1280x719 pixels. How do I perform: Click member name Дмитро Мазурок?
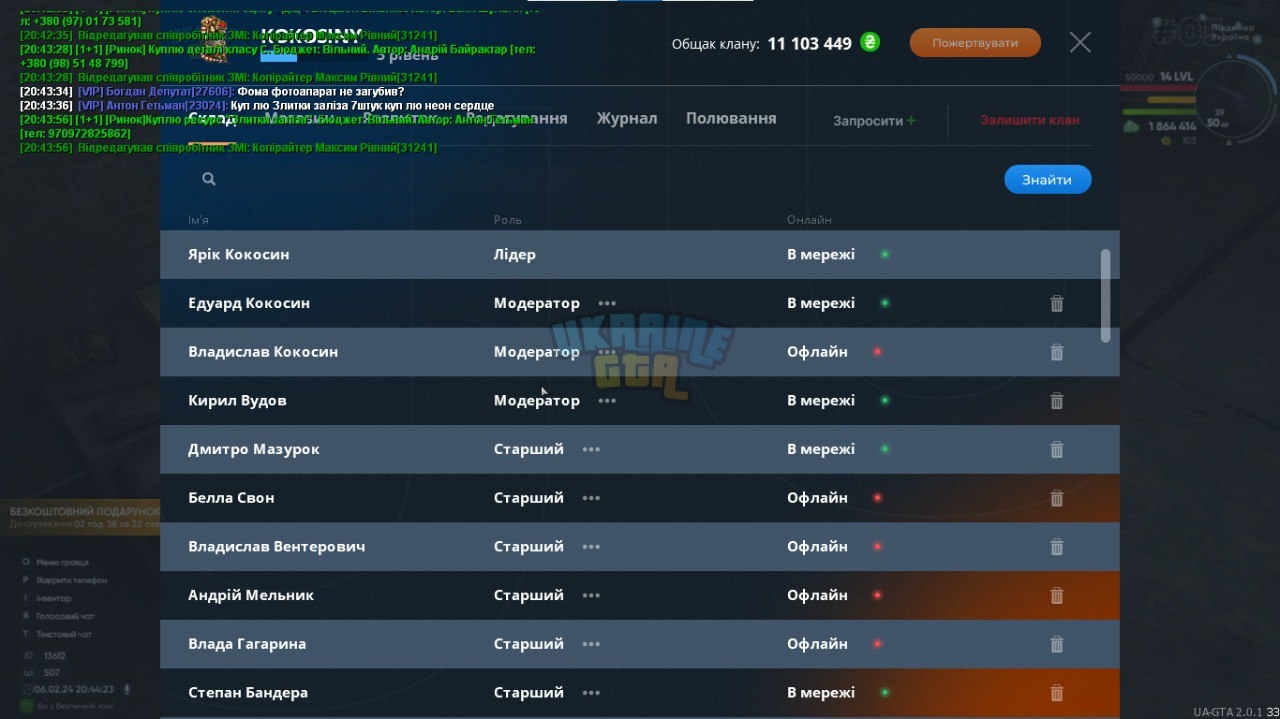coord(254,450)
